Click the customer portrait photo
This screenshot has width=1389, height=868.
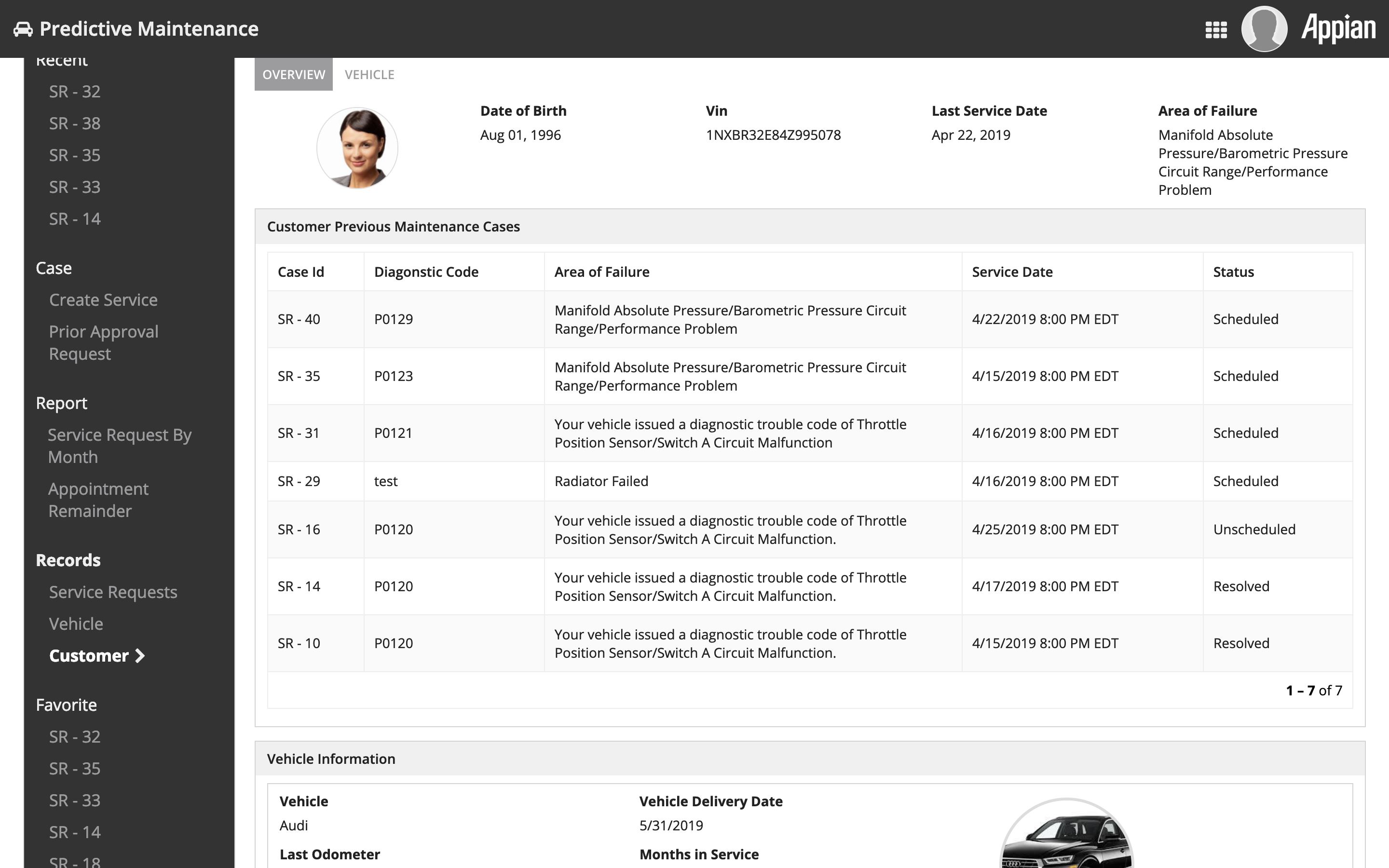tap(357, 148)
